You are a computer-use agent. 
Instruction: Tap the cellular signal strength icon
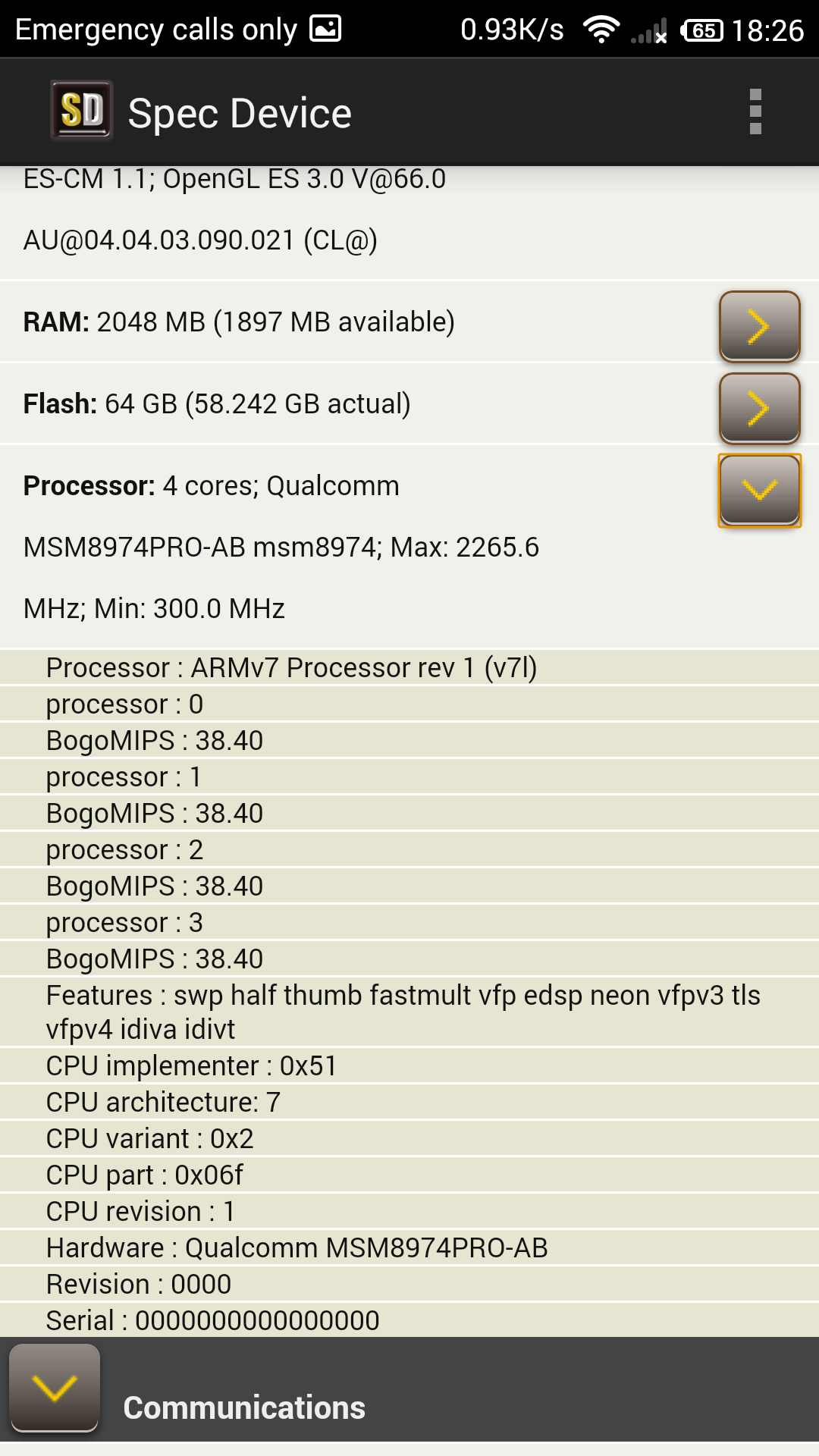(649, 32)
